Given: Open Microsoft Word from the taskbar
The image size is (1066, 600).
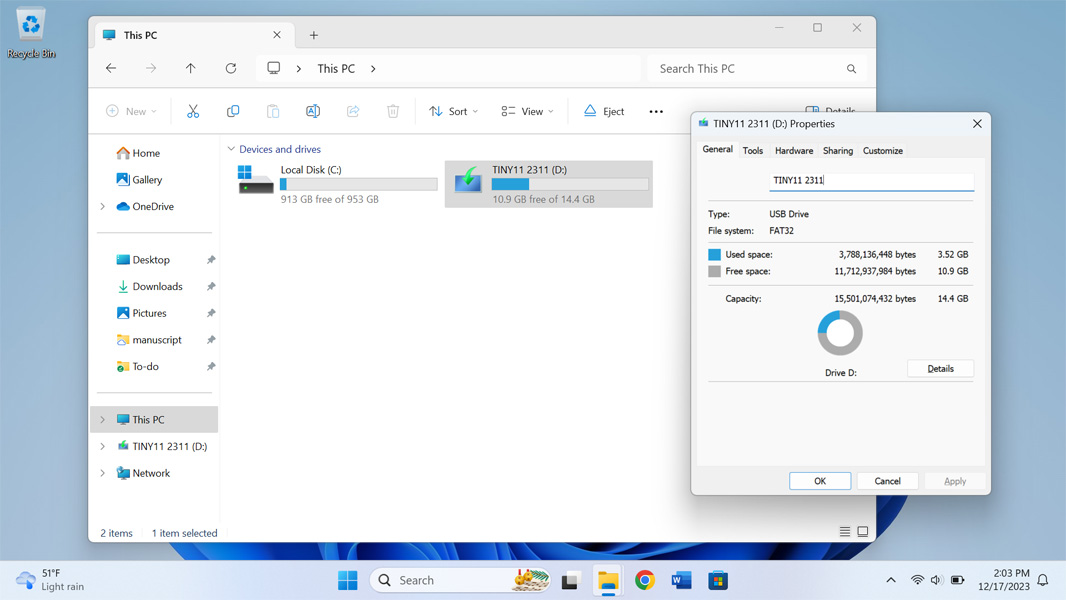Looking at the screenshot, I should pyautogui.click(x=681, y=580).
